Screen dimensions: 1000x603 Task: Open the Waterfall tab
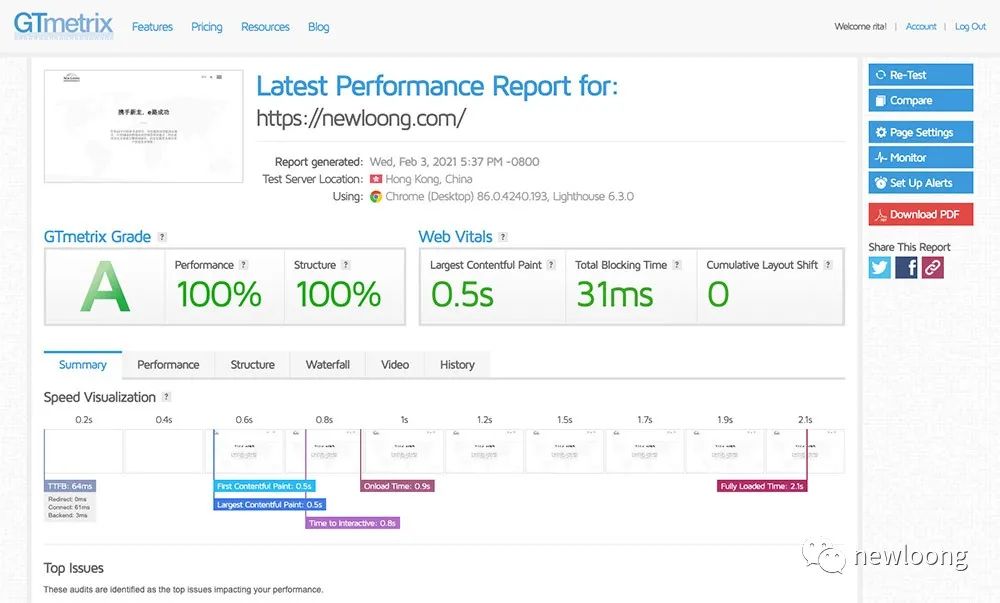[x=327, y=365]
